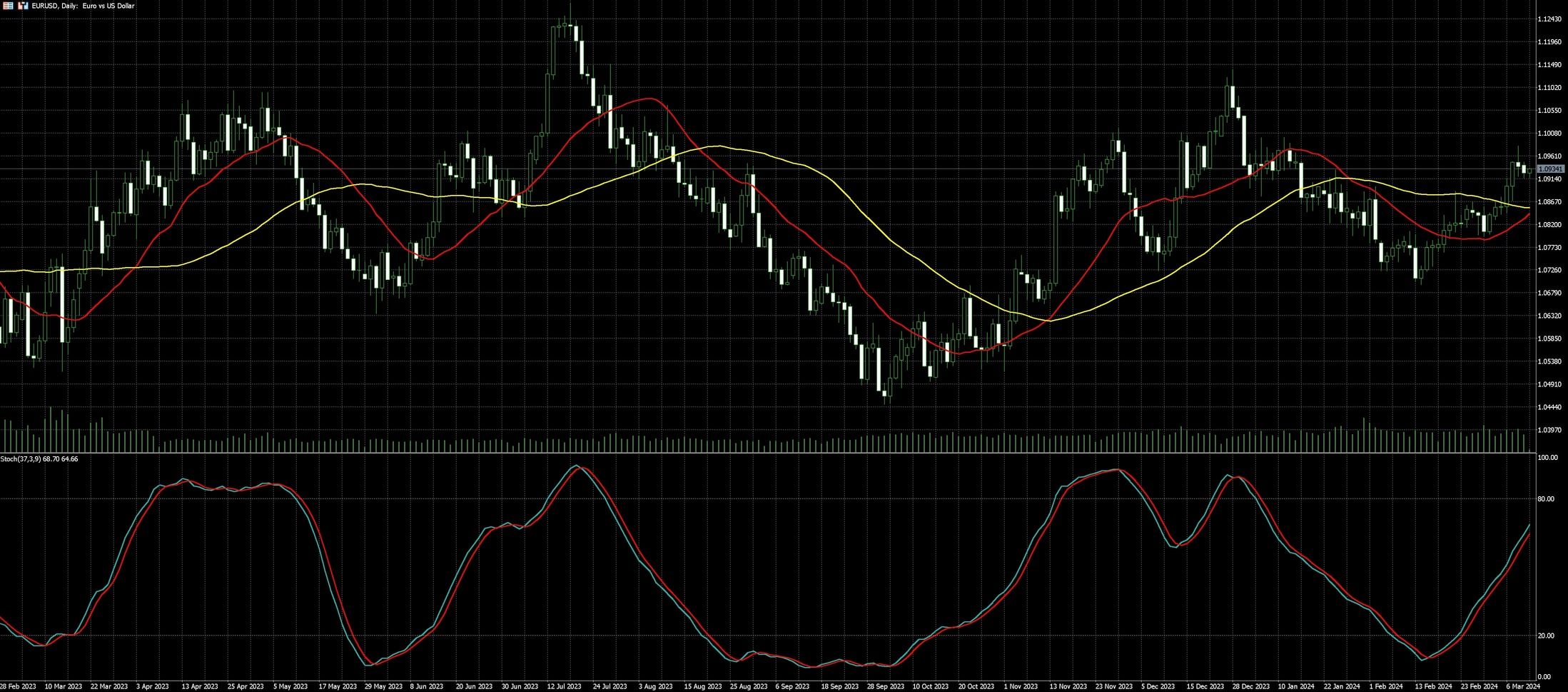
Task: Click the 28 Feb 2023 date label
Action: 18,686
